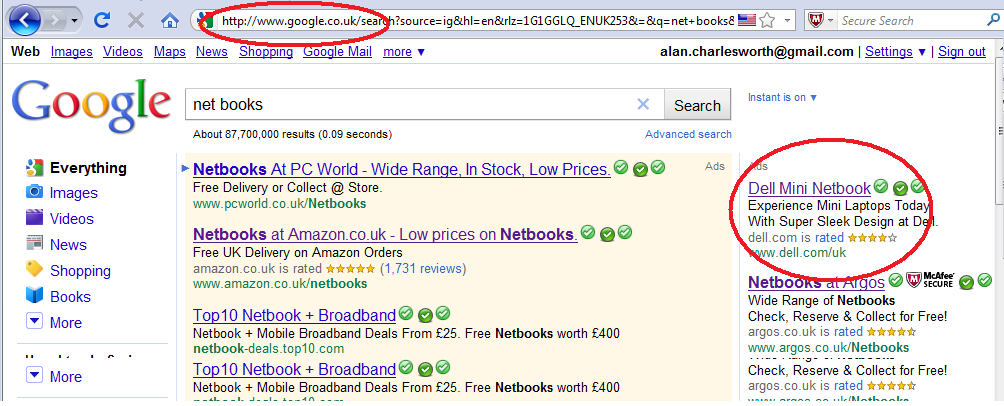Expand the 'more' menu in top navigation
Viewport: 1004px width, 406px height.
(x=403, y=52)
